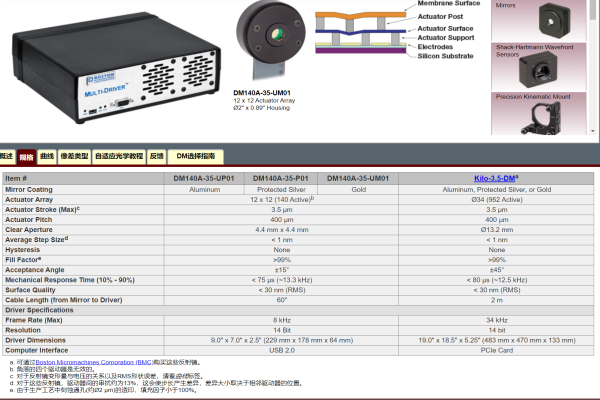600x400 pixels.
Task: Select the DM140A-35-P01 column header
Action: pyautogui.click(x=281, y=178)
